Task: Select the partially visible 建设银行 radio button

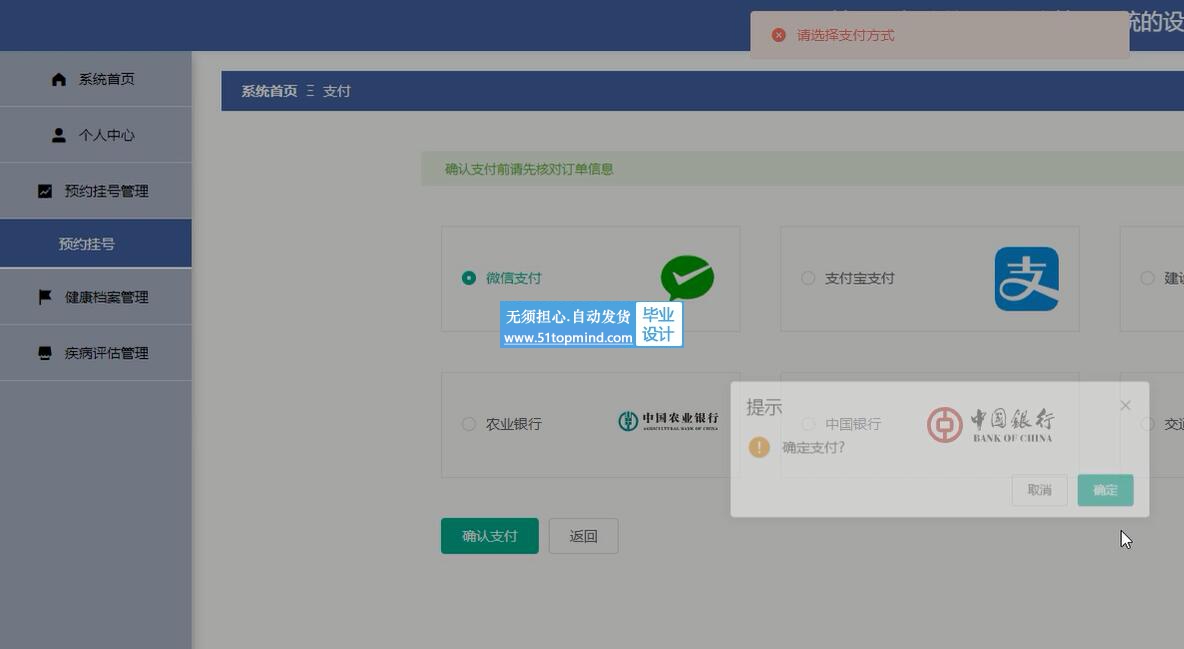Action: click(1147, 278)
